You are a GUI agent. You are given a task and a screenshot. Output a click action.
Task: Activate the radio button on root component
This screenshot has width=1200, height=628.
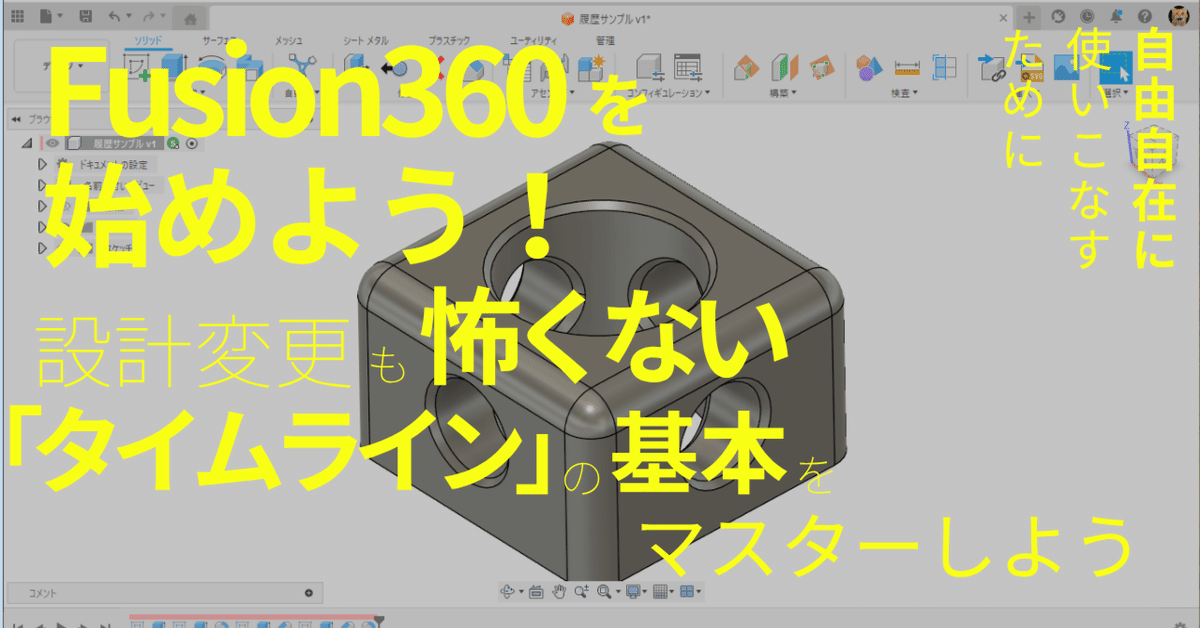[192, 143]
